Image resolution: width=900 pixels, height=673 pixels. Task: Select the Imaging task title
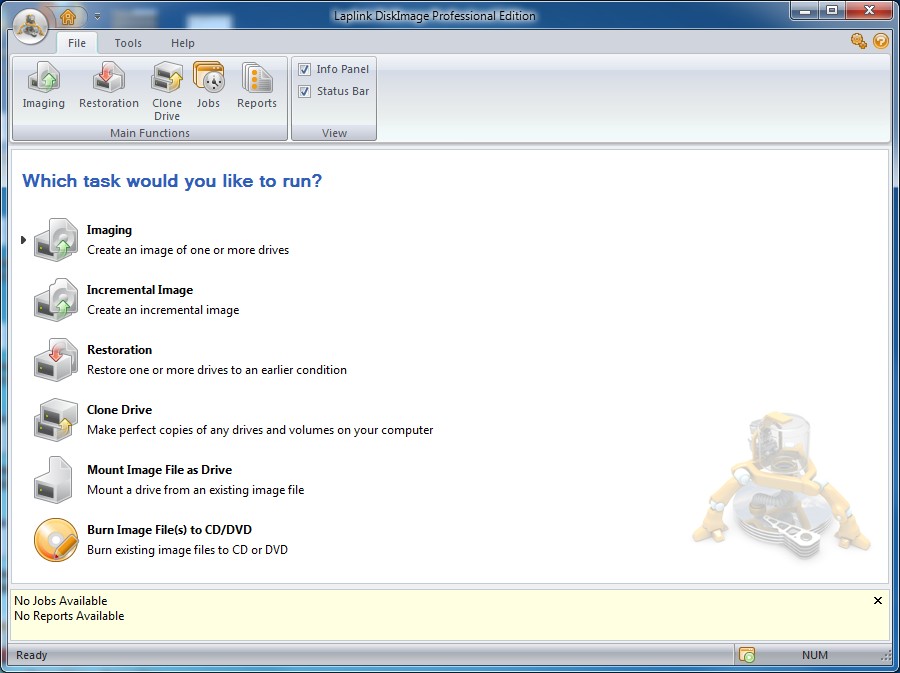[x=109, y=230]
